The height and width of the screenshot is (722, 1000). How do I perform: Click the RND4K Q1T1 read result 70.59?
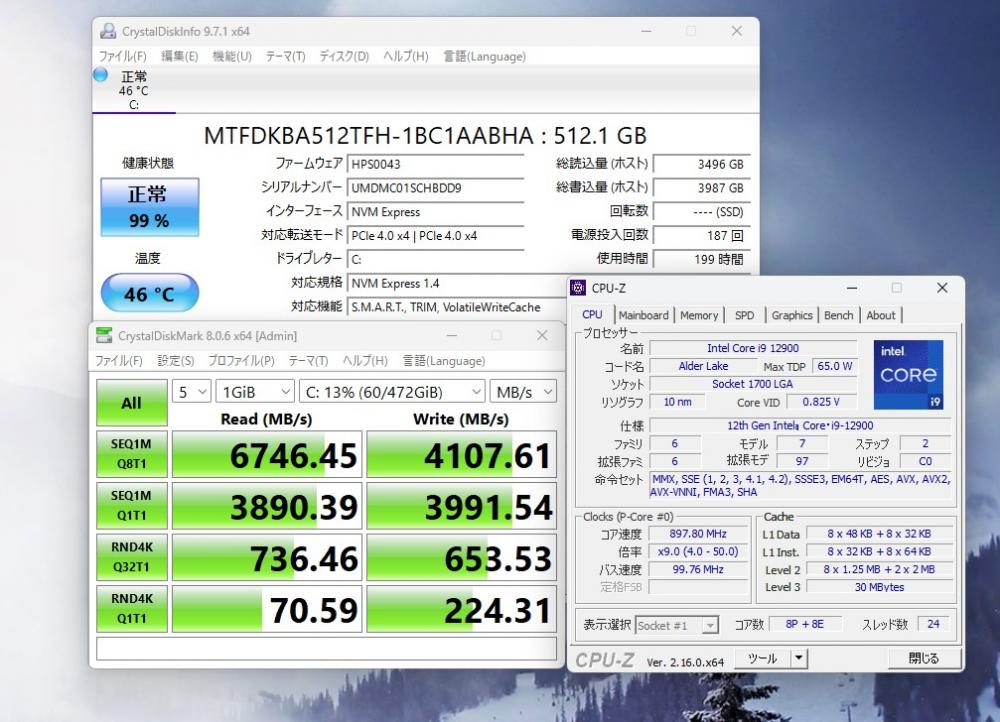click(x=267, y=609)
